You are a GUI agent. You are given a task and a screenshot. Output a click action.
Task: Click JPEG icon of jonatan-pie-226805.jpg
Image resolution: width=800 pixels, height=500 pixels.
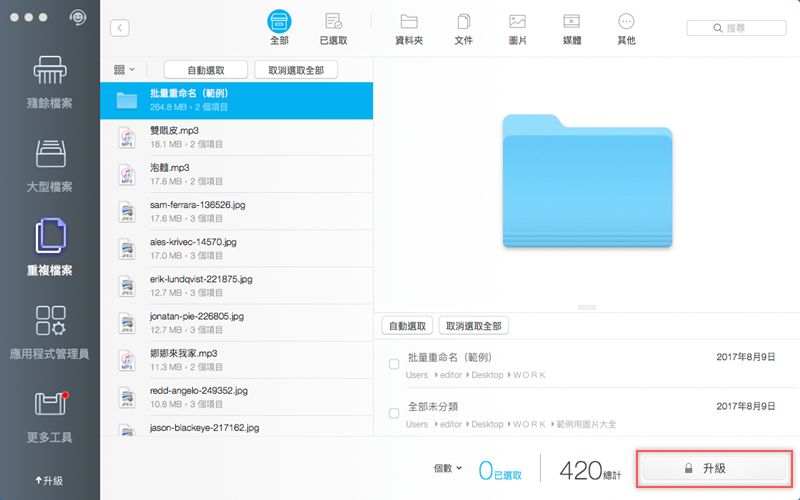(127, 323)
